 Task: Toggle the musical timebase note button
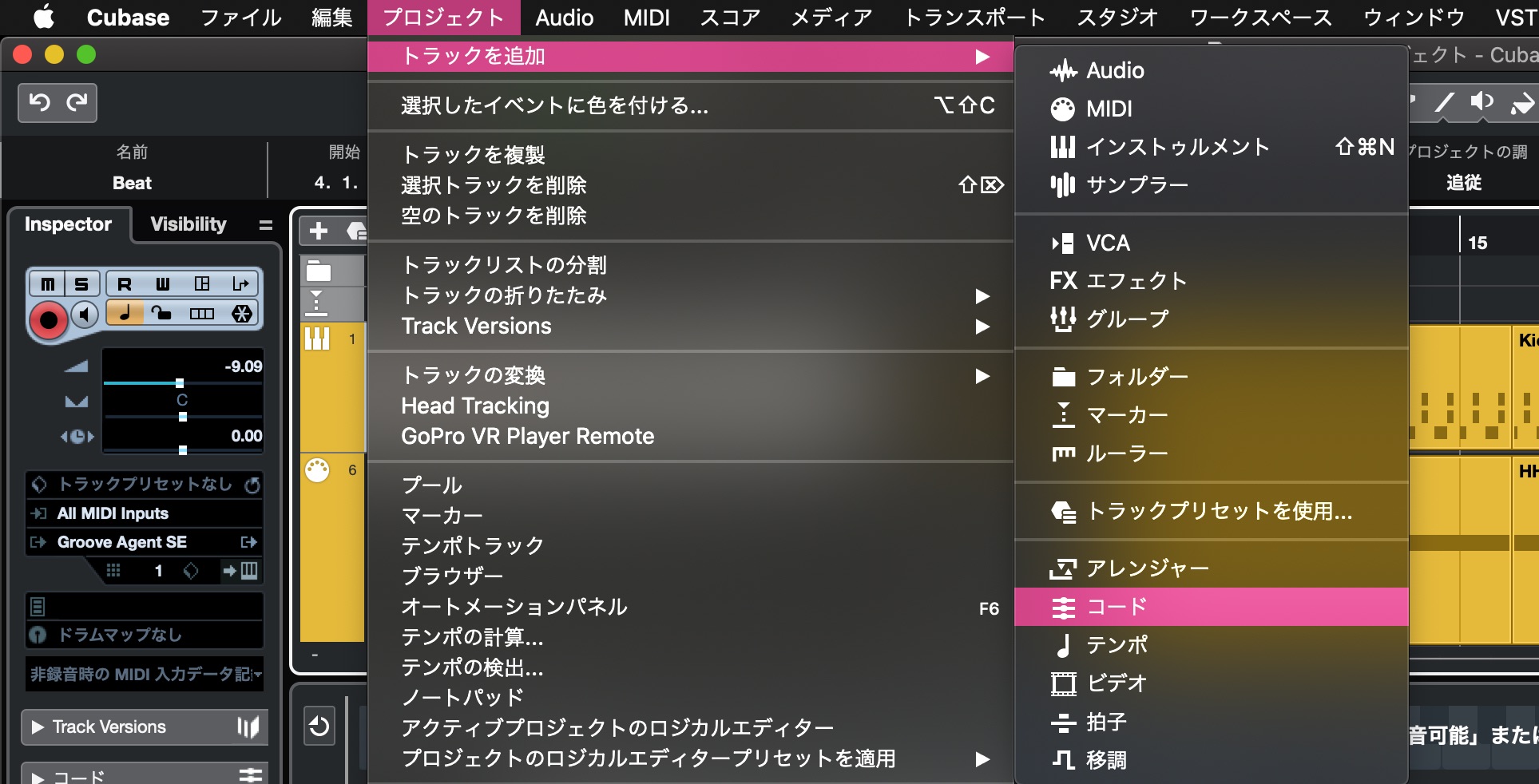coord(125,313)
